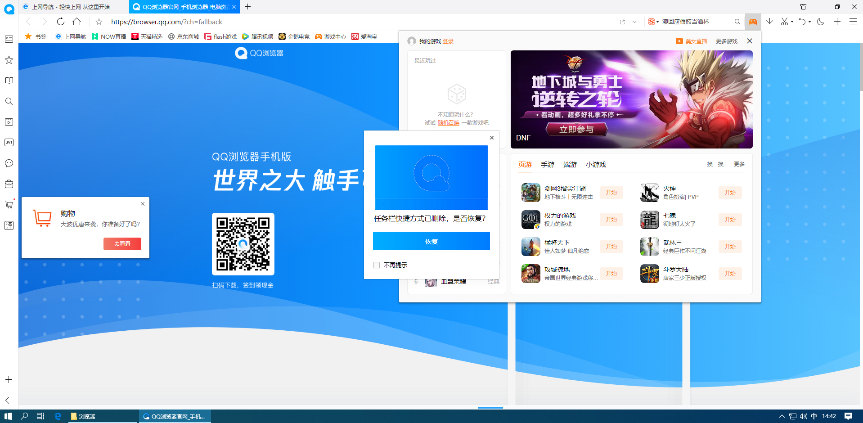Click the QR code image
The height and width of the screenshot is (423, 863).
click(x=243, y=244)
